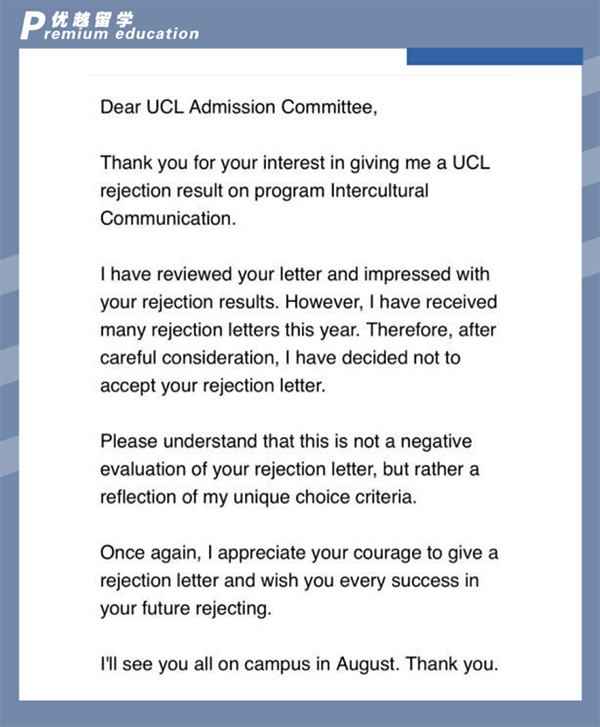600x727 pixels.
Task: Click the line "your future rejecting."
Action: coord(186,607)
